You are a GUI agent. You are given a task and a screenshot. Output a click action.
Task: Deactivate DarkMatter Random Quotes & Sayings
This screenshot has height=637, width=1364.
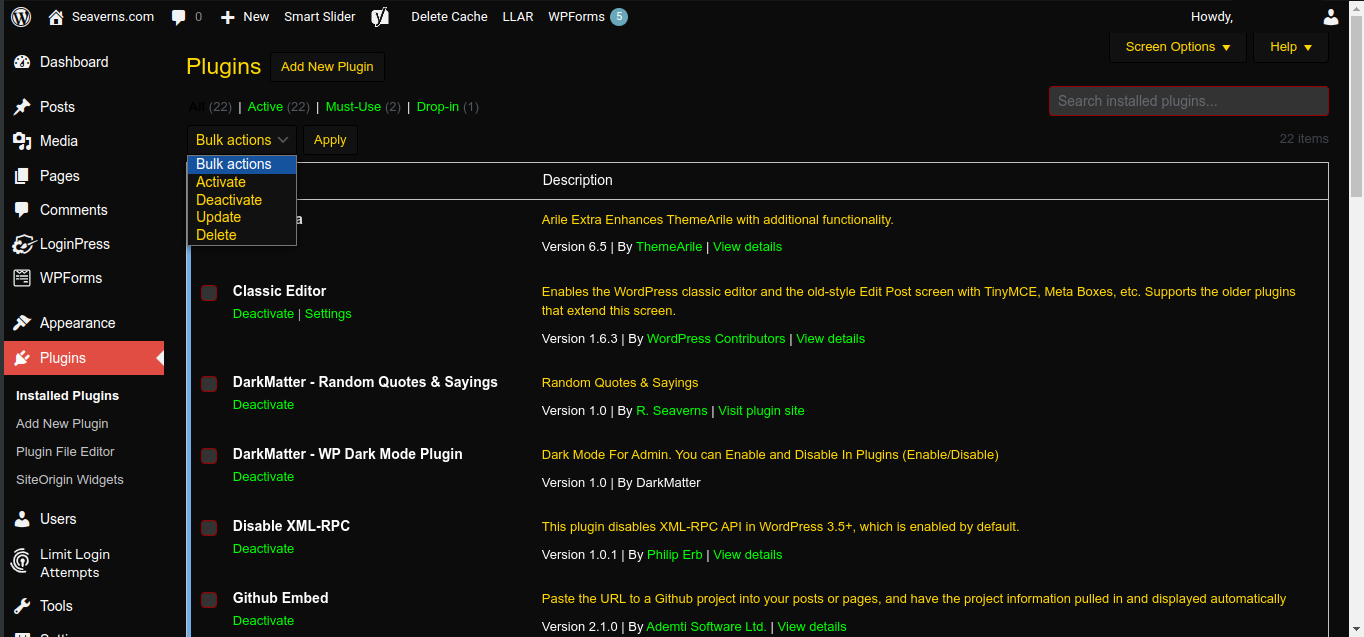pos(263,405)
